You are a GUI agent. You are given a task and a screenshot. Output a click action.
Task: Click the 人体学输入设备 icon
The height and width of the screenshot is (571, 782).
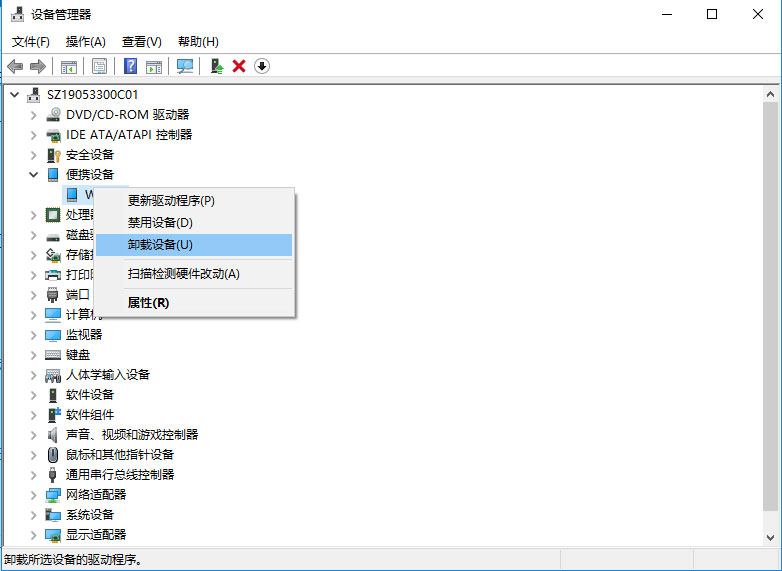point(53,375)
